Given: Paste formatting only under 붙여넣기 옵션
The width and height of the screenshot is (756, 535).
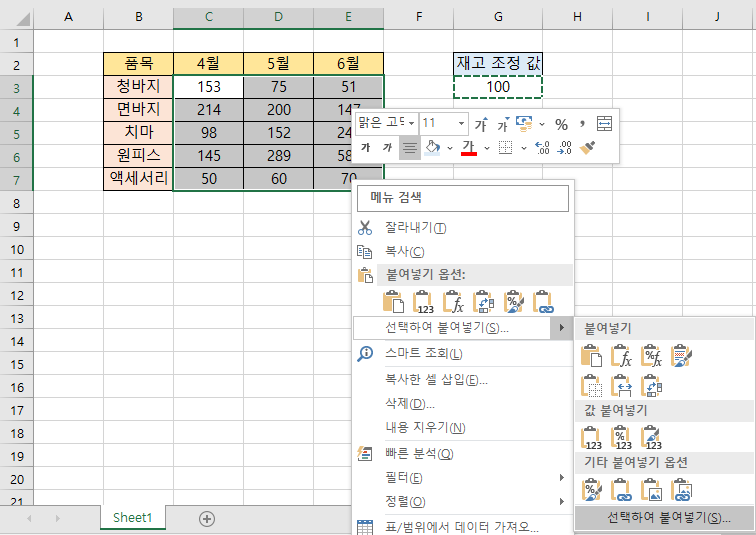Looking at the screenshot, I should pos(513,302).
